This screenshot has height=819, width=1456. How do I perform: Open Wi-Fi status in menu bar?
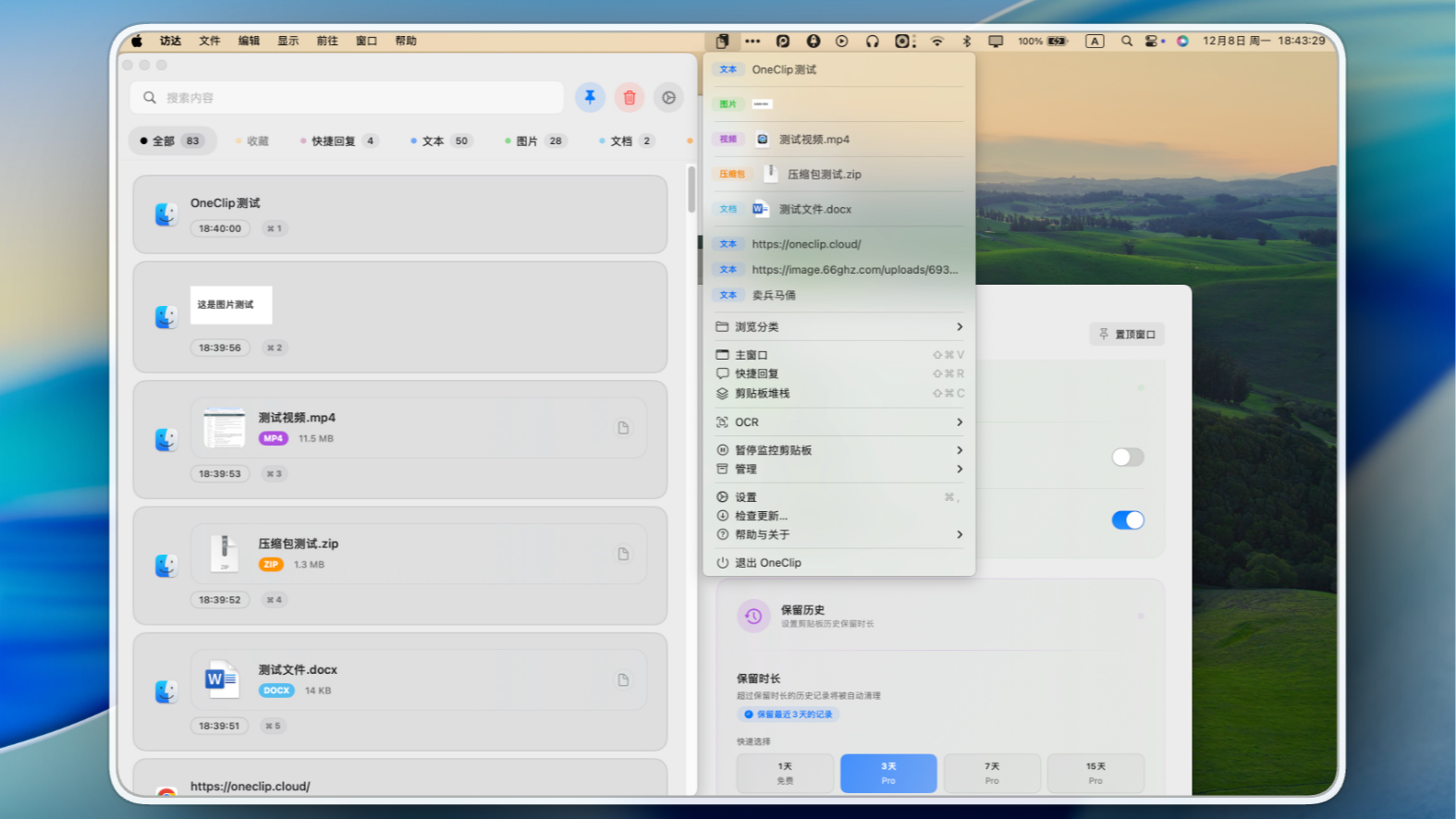pyautogui.click(x=937, y=41)
